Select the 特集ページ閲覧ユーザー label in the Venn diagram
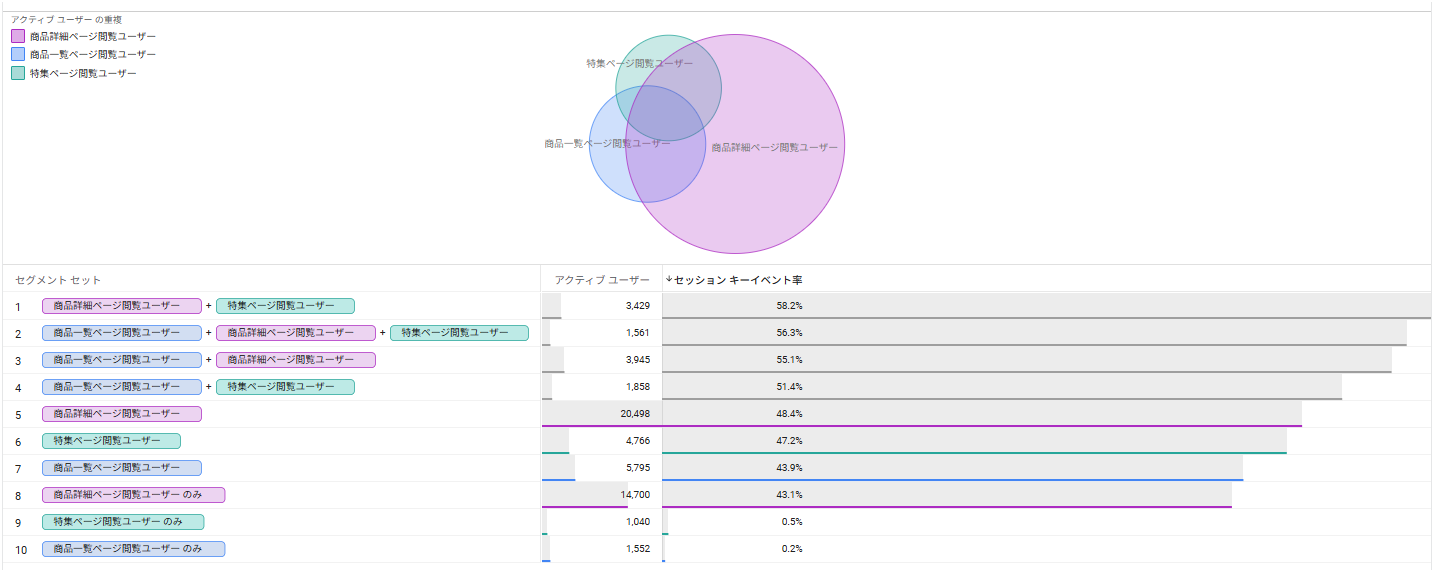 point(639,63)
